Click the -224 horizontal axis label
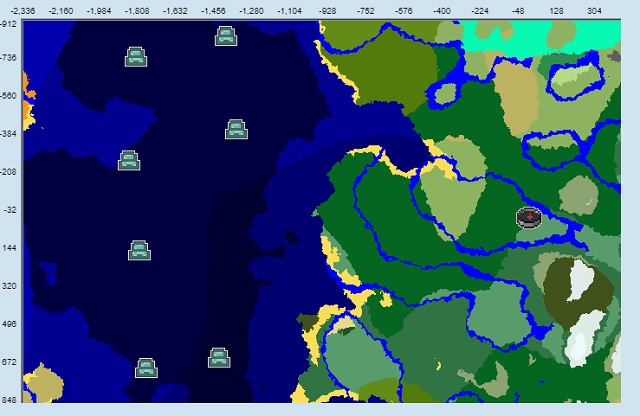The width and height of the screenshot is (640, 416). tap(480, 11)
